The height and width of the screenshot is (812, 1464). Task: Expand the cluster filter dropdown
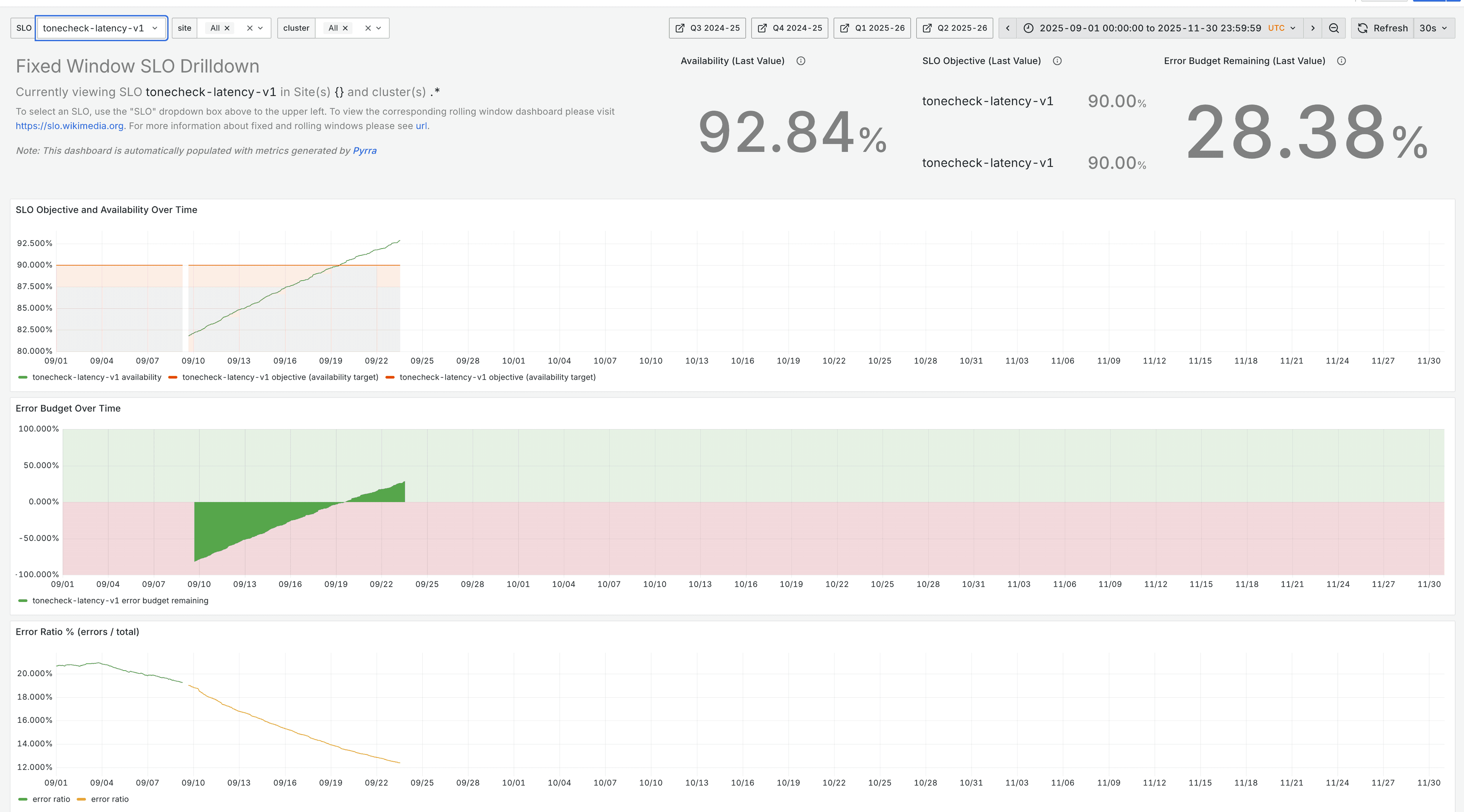point(379,28)
